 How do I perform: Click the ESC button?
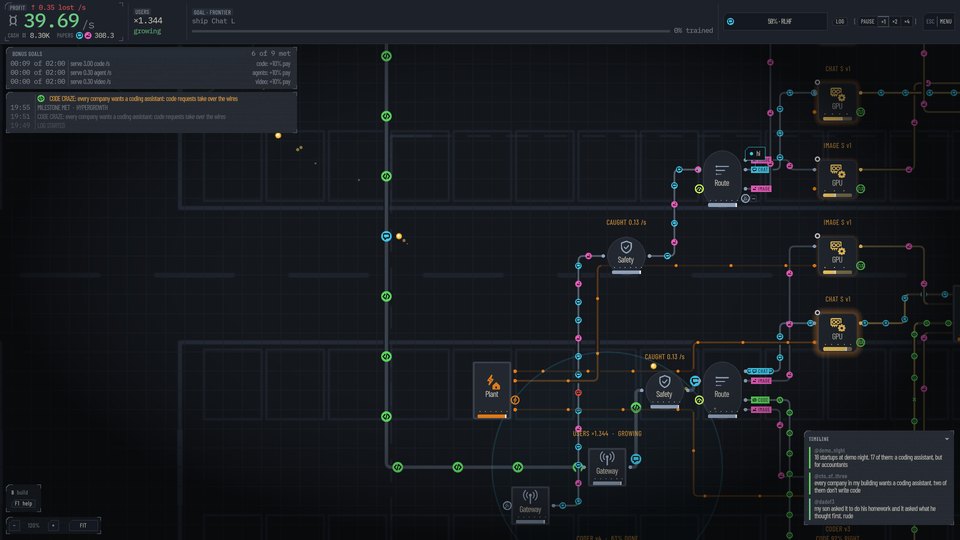coord(930,21)
